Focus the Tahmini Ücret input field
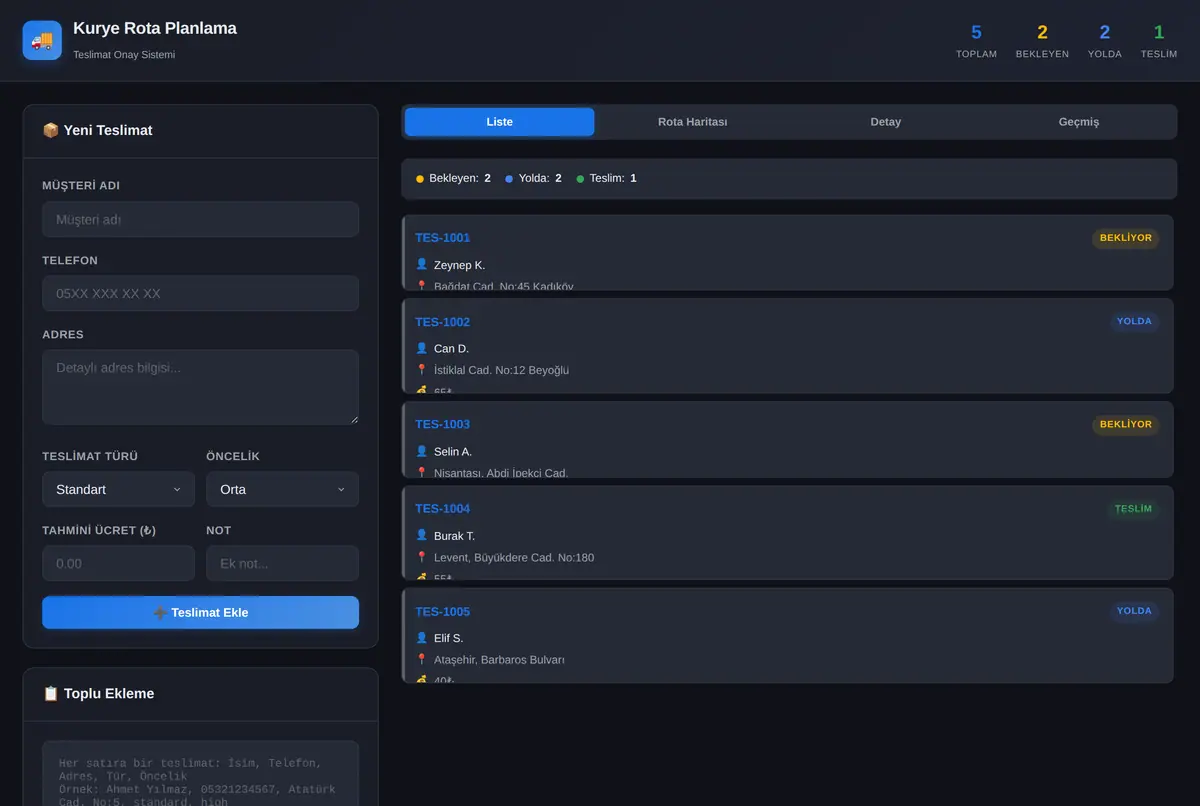1200x806 pixels. 118,563
